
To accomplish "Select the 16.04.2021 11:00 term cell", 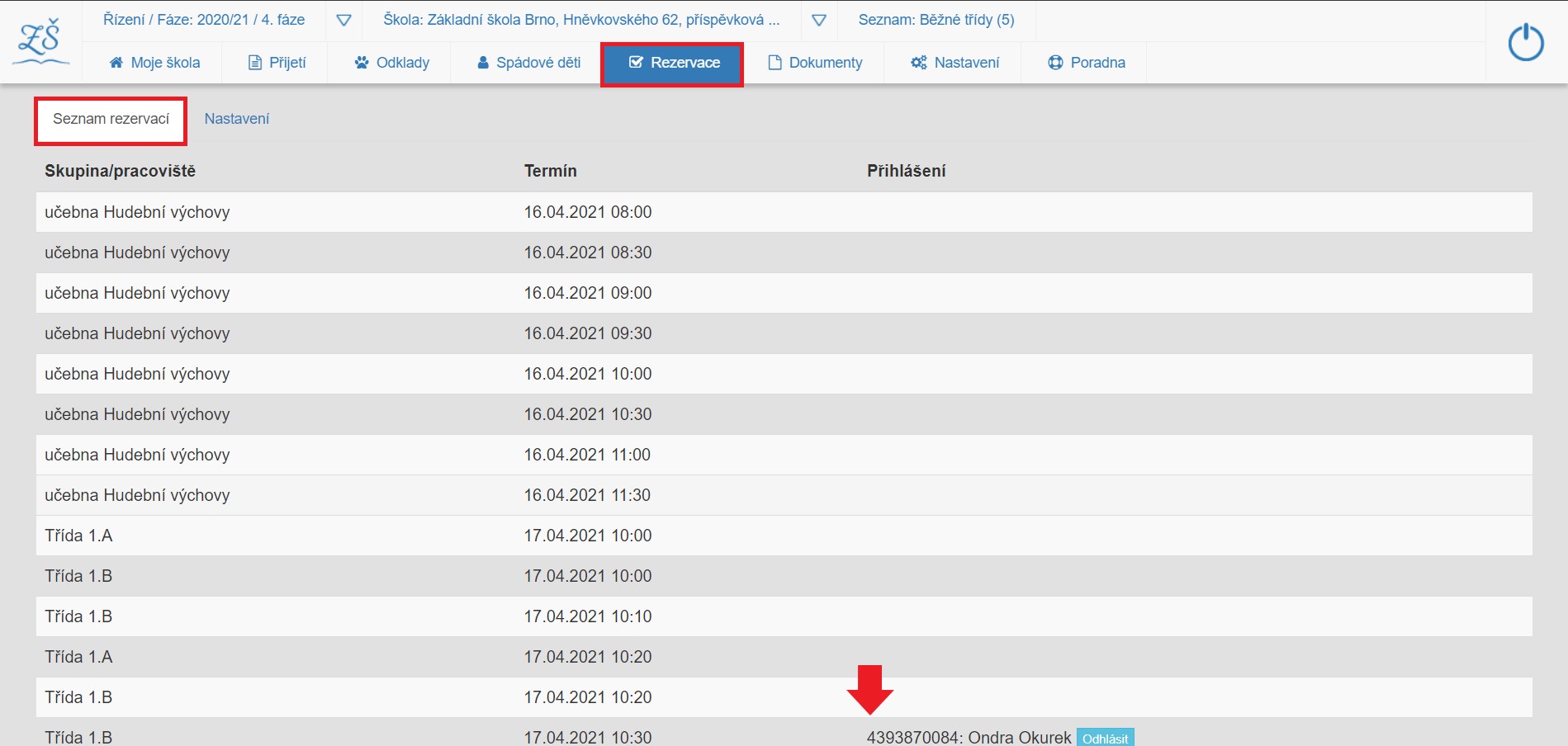I will [587, 455].
